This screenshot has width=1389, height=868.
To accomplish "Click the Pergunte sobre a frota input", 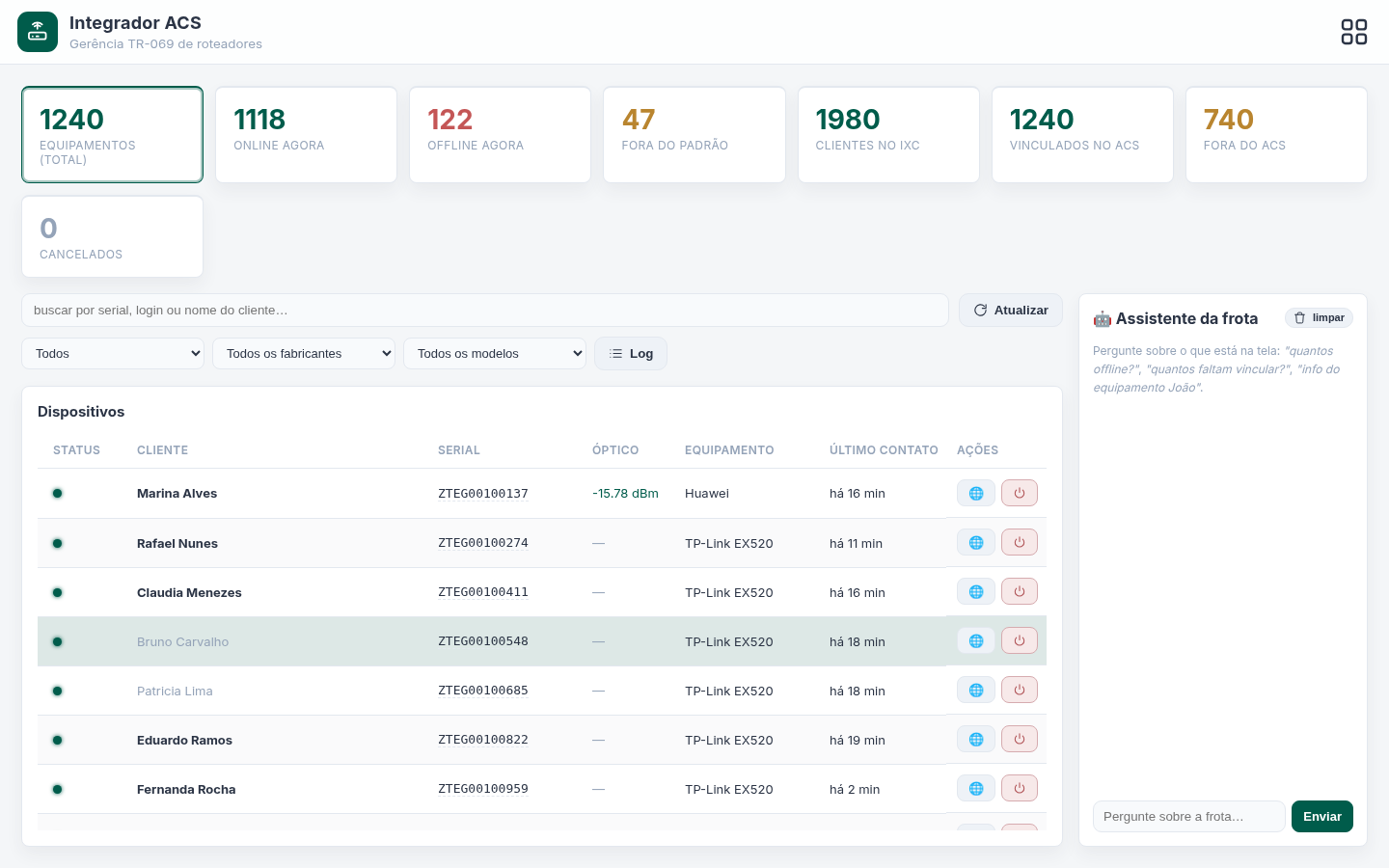I will click(1189, 816).
